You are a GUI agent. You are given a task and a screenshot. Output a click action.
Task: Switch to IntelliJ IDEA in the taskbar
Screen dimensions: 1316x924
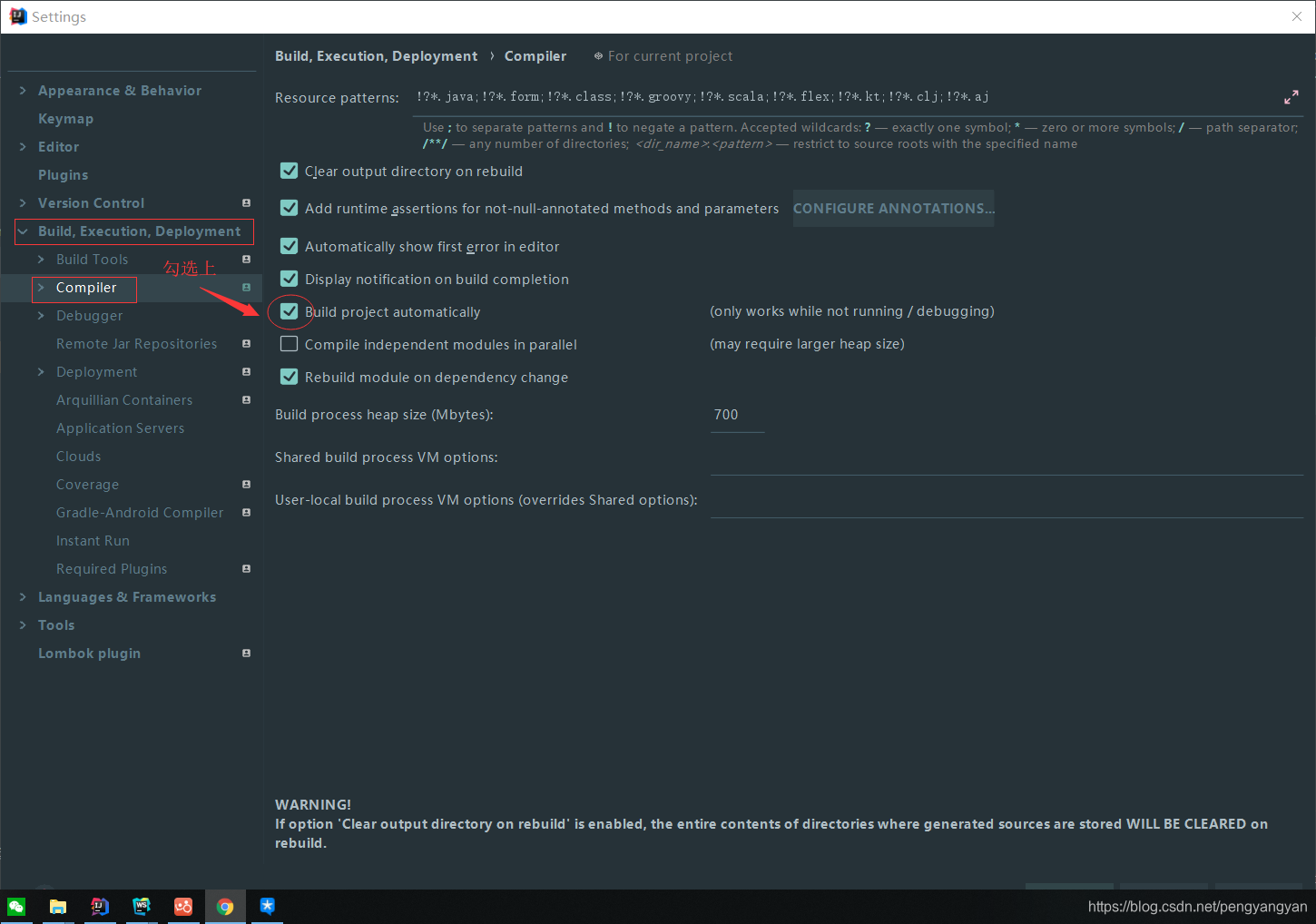tap(100, 906)
